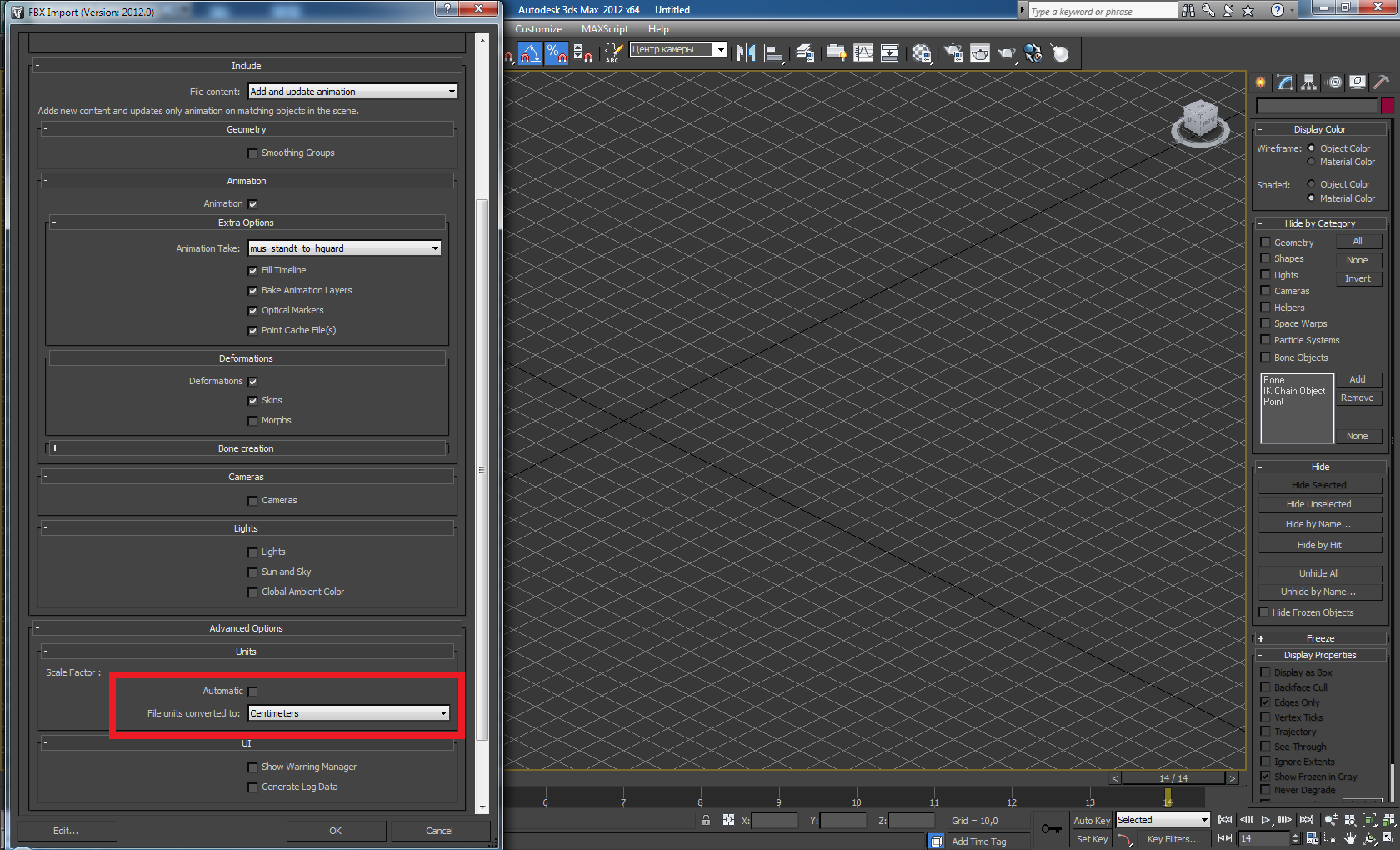Click the binoculars search icon

click(x=1188, y=10)
